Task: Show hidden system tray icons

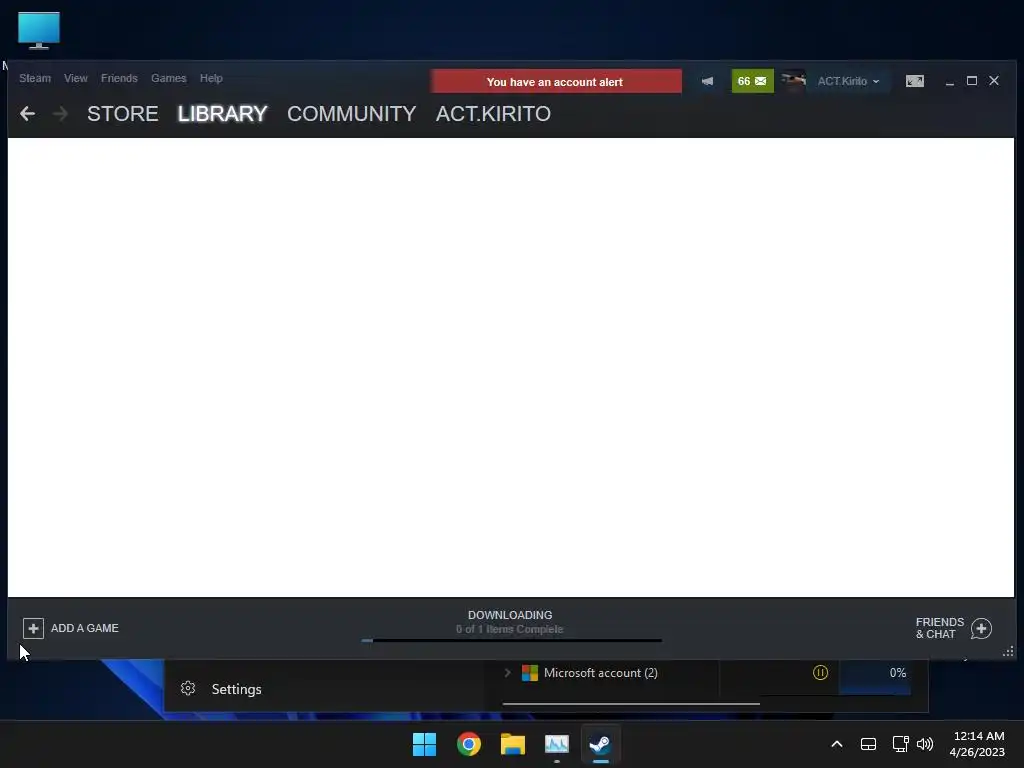Action: coord(837,744)
